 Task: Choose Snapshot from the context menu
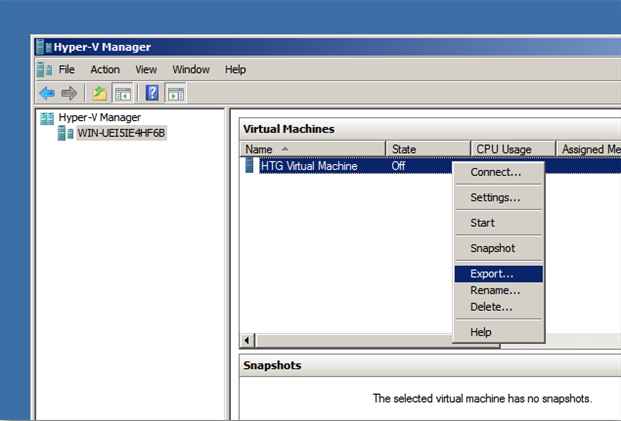click(499, 248)
